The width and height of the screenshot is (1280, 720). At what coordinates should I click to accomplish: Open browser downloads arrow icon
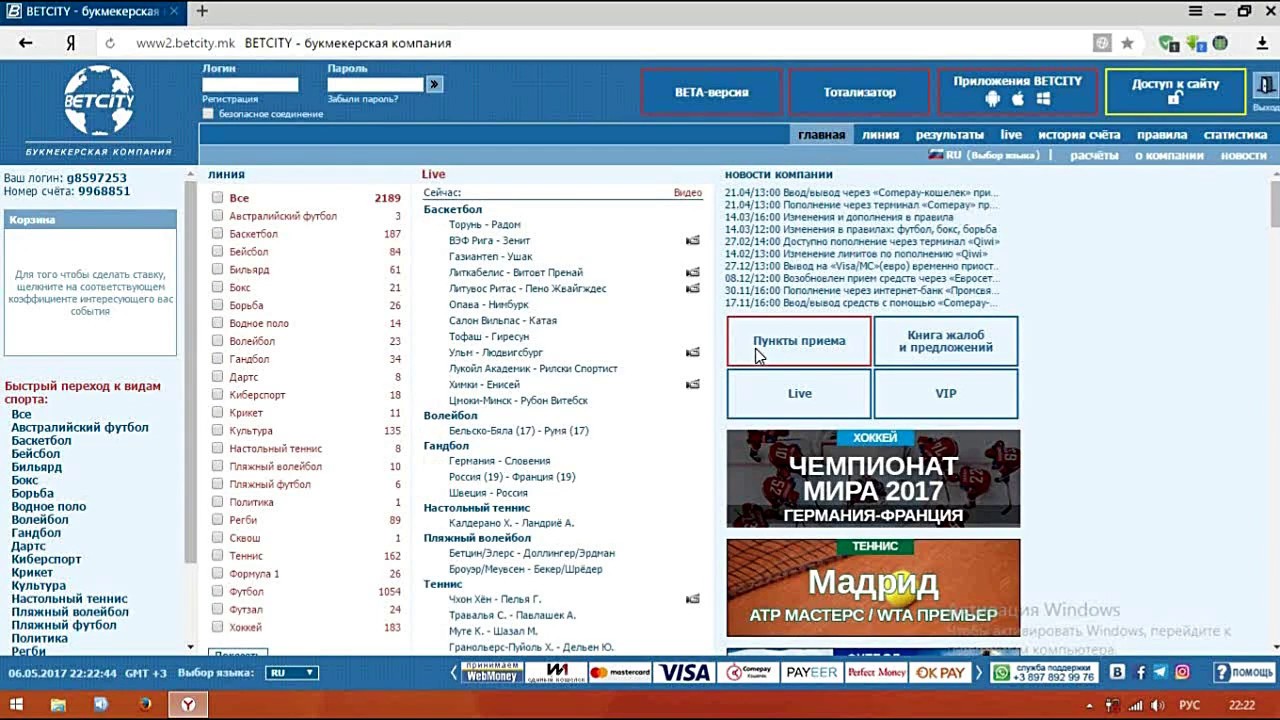[1262, 43]
